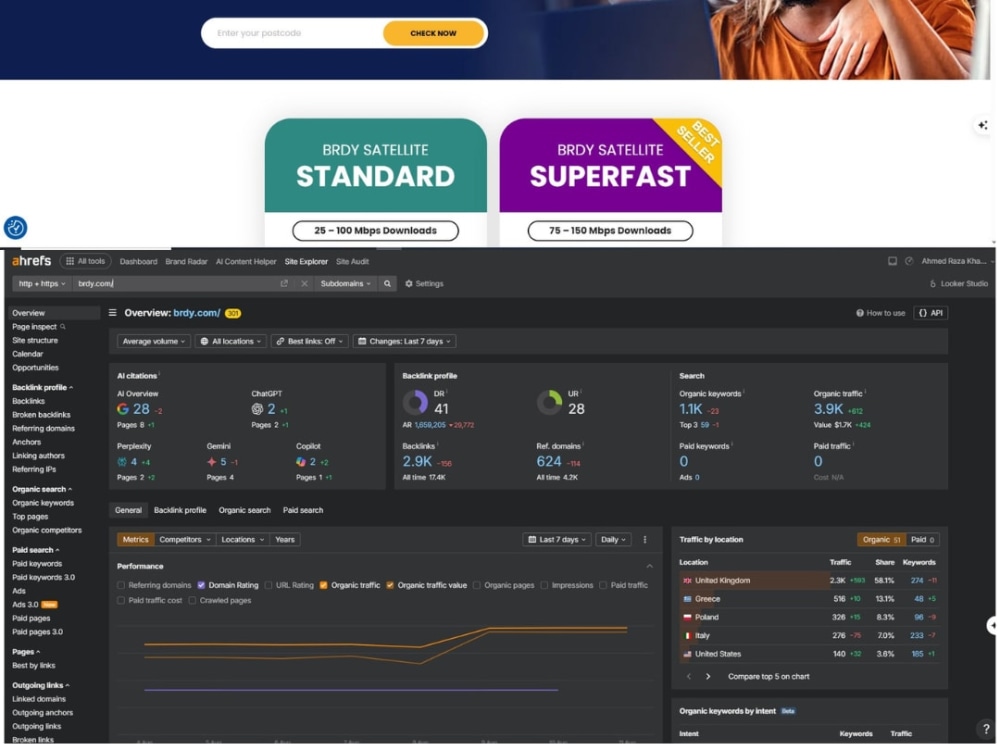Image resolution: width=1000 pixels, height=750 pixels.
Task: Open the All tools grid menu
Action: pyautogui.click(x=85, y=261)
